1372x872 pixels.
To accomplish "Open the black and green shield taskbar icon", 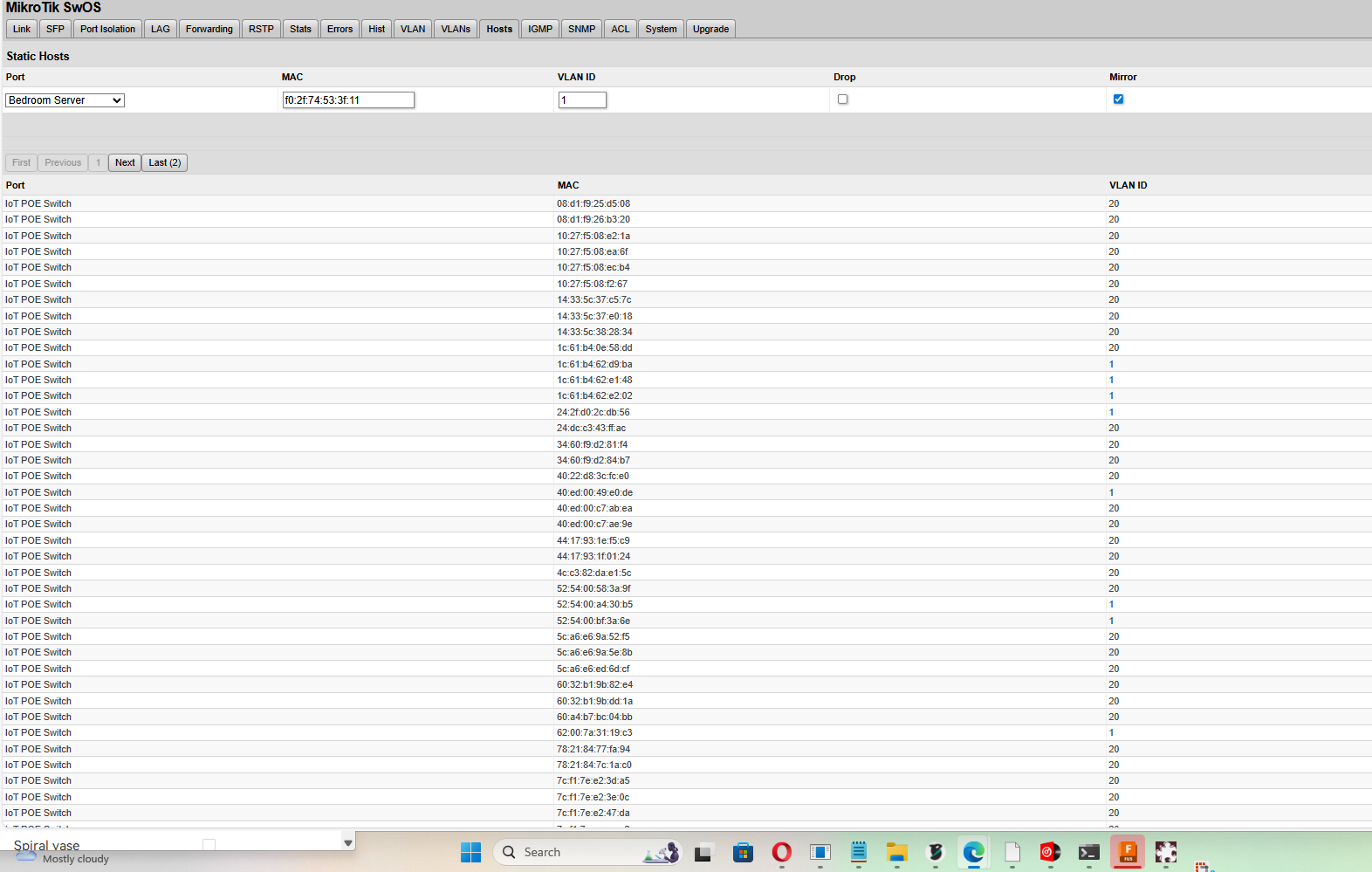I will (x=935, y=852).
